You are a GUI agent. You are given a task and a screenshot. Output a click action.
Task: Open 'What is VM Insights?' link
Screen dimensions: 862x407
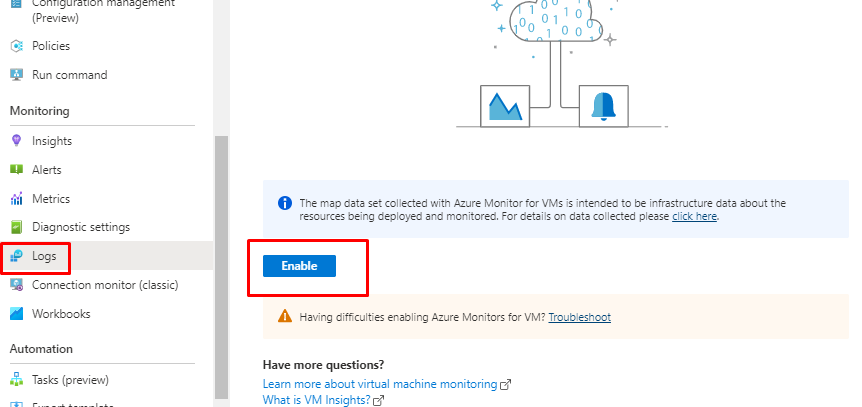click(316, 400)
